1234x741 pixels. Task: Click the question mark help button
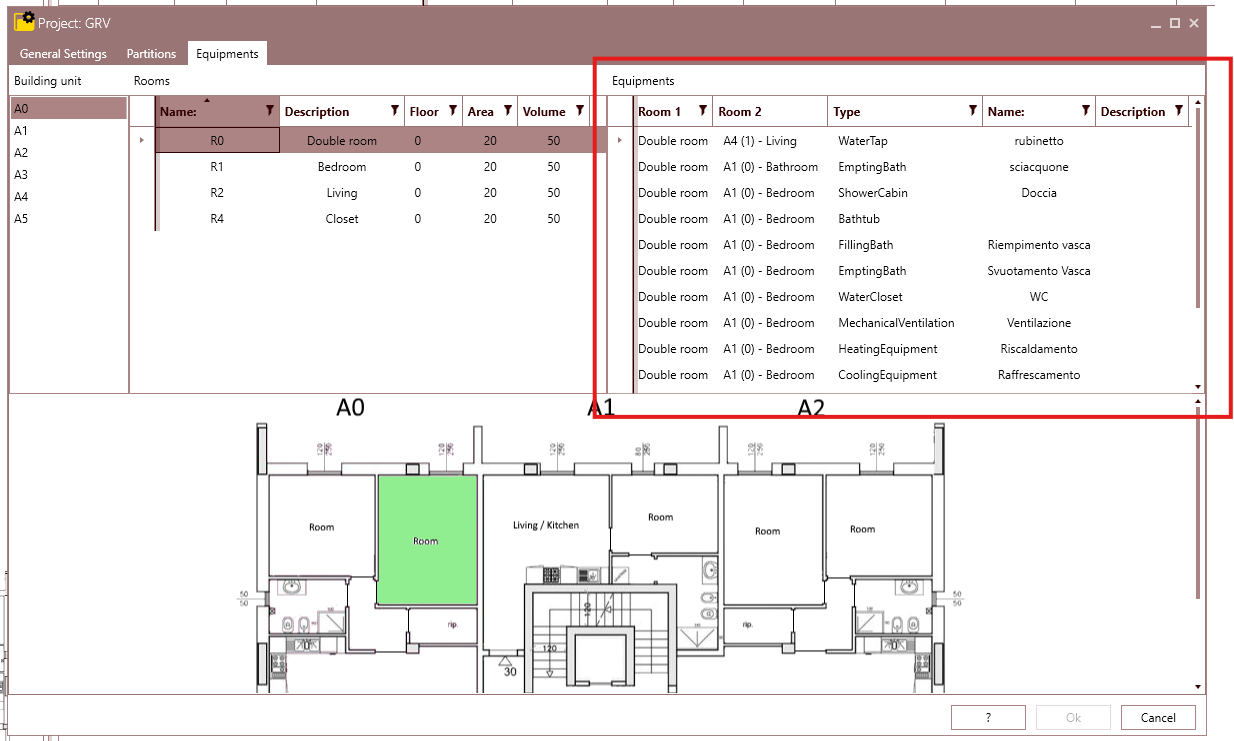tap(988, 717)
